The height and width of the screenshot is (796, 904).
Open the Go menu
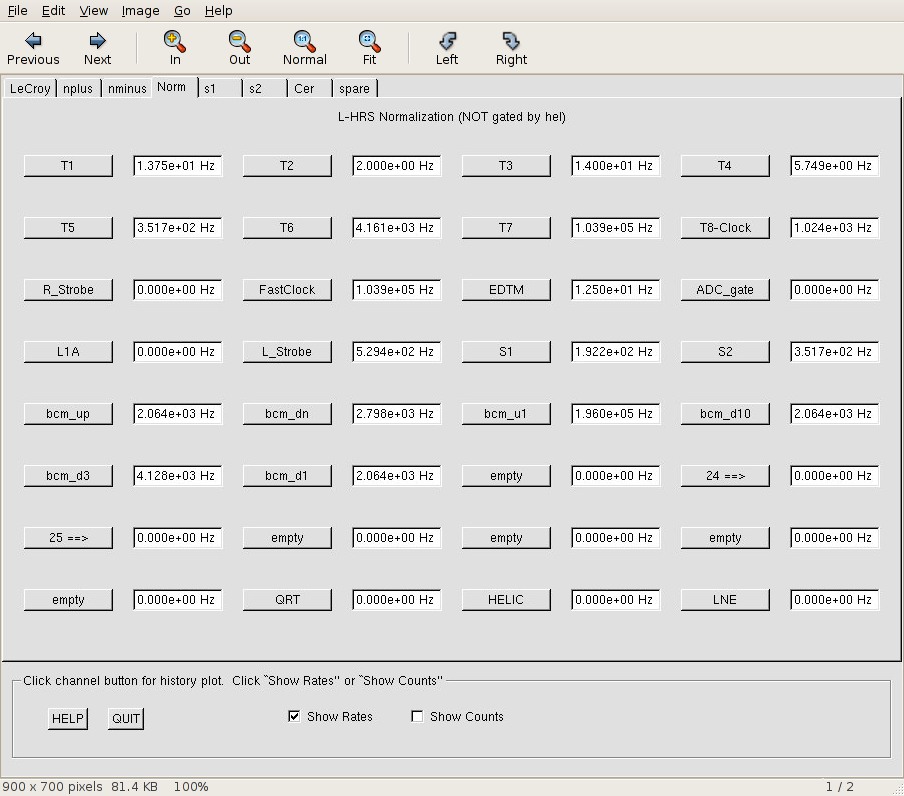(x=182, y=10)
